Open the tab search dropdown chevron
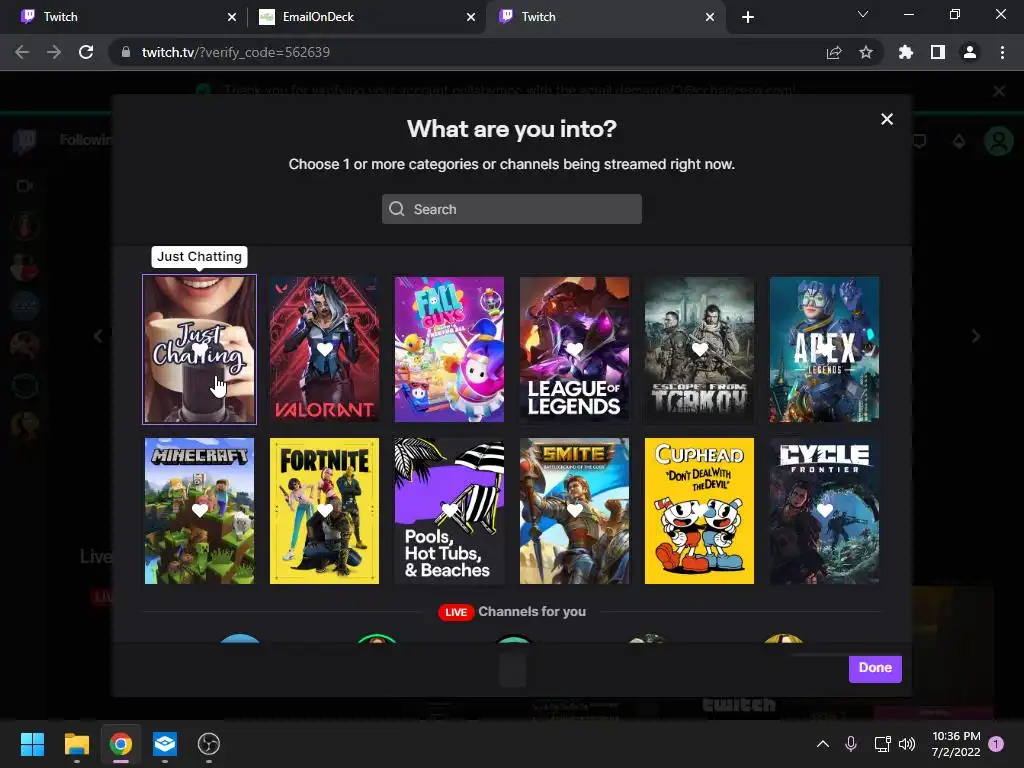Viewport: 1024px width, 768px height. coord(863,14)
